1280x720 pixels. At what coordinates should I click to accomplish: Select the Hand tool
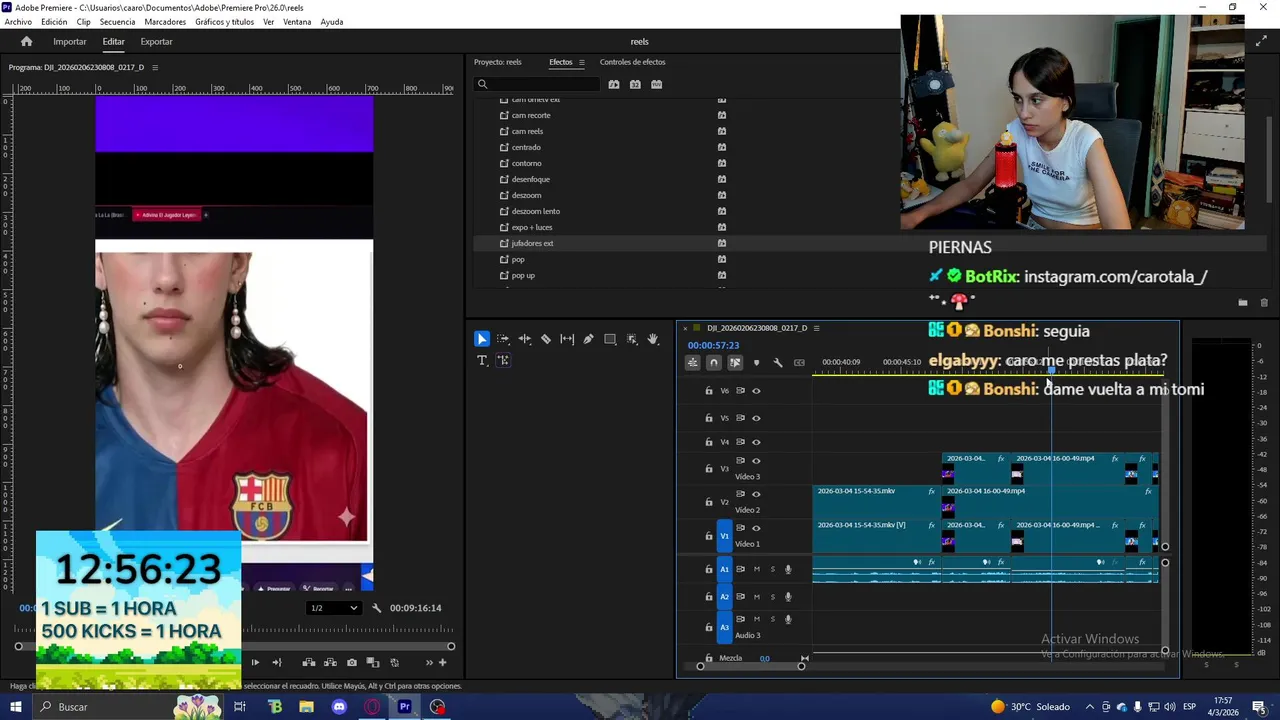653,339
